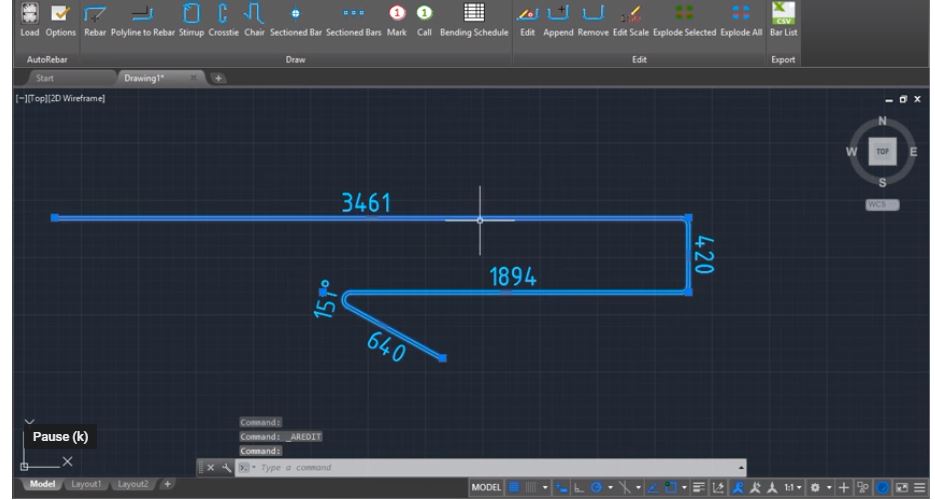Export the Bar List CSV
935x500 pixels.
point(783,19)
